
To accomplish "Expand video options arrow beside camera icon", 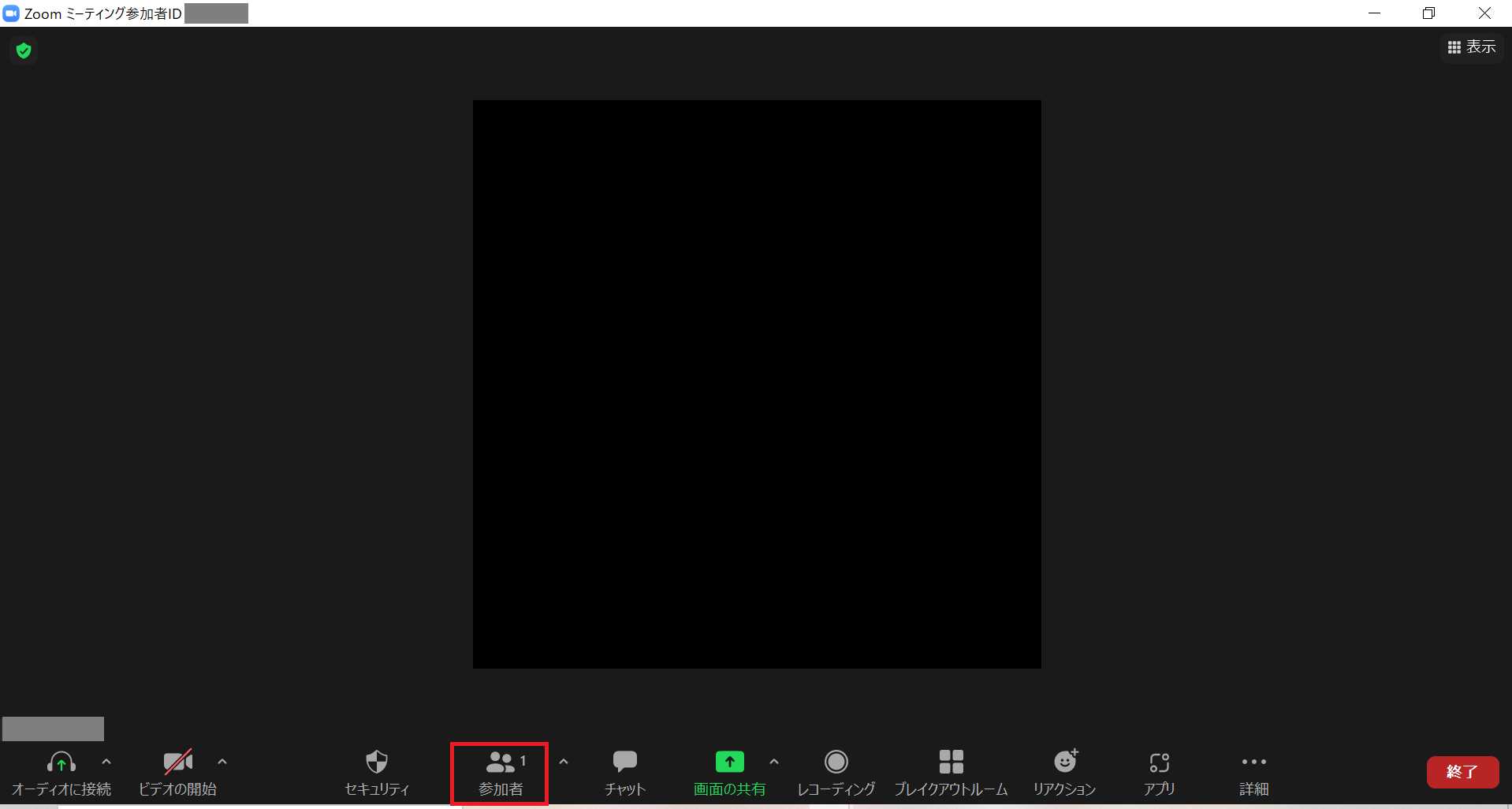I will point(222,762).
